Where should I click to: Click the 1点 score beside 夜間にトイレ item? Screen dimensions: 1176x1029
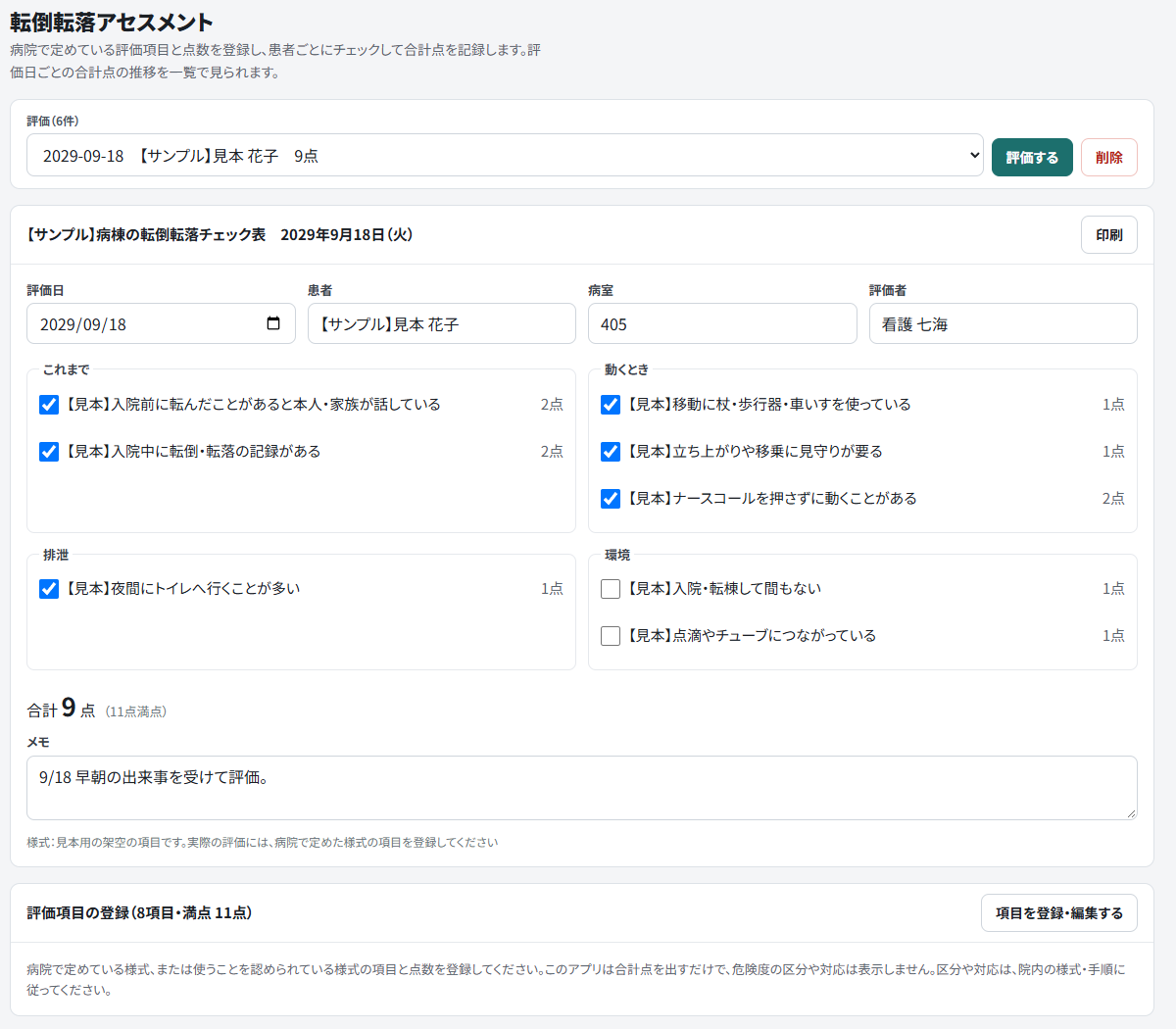(x=552, y=589)
